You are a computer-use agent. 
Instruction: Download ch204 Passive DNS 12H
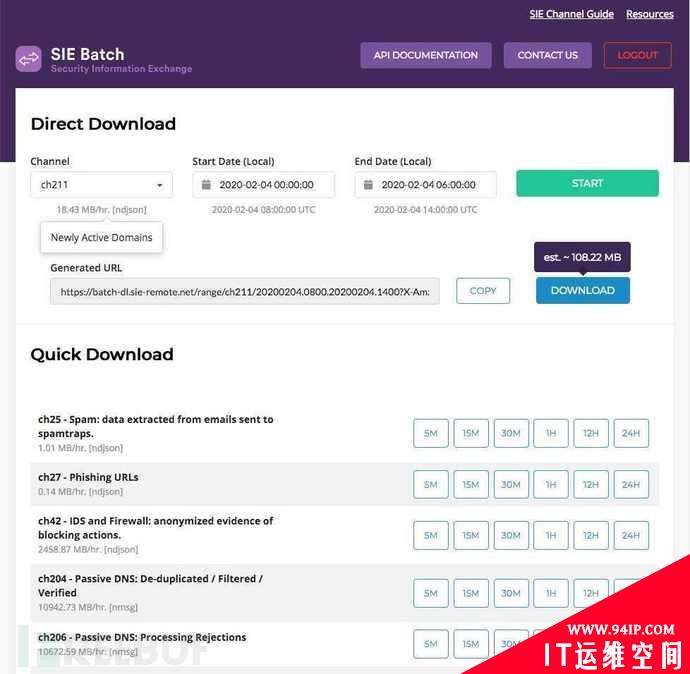click(x=591, y=593)
